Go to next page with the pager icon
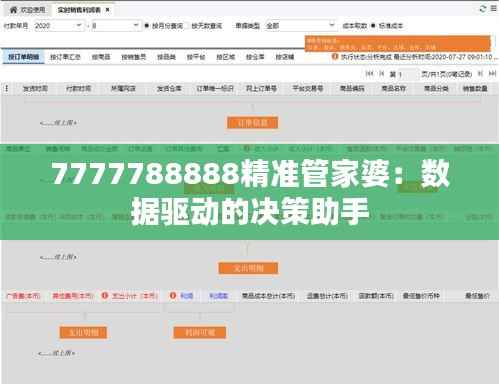This screenshot has height=384, width=499. pos(480,74)
